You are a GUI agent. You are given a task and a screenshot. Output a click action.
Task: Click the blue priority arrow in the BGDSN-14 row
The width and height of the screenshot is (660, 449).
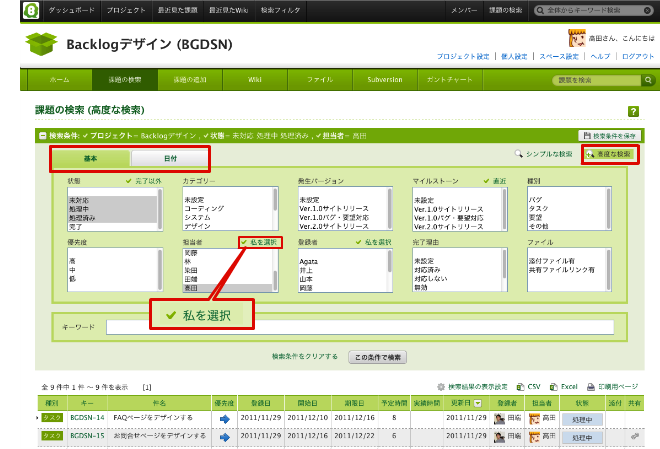tap(225, 419)
